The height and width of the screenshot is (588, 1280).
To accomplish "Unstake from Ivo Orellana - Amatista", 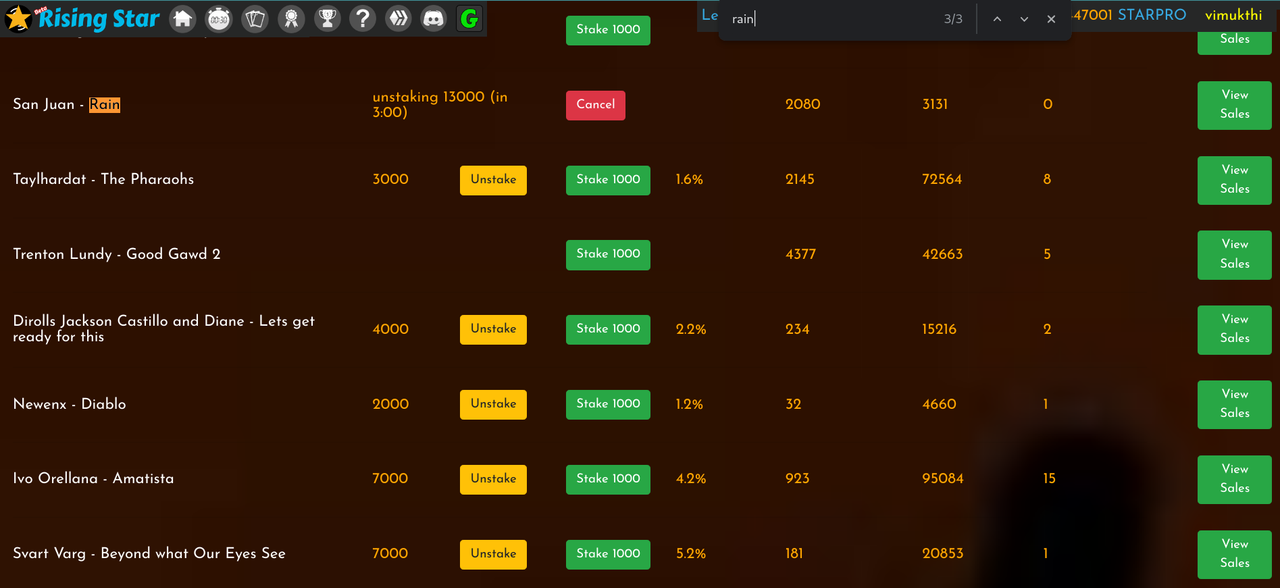I will click(493, 479).
